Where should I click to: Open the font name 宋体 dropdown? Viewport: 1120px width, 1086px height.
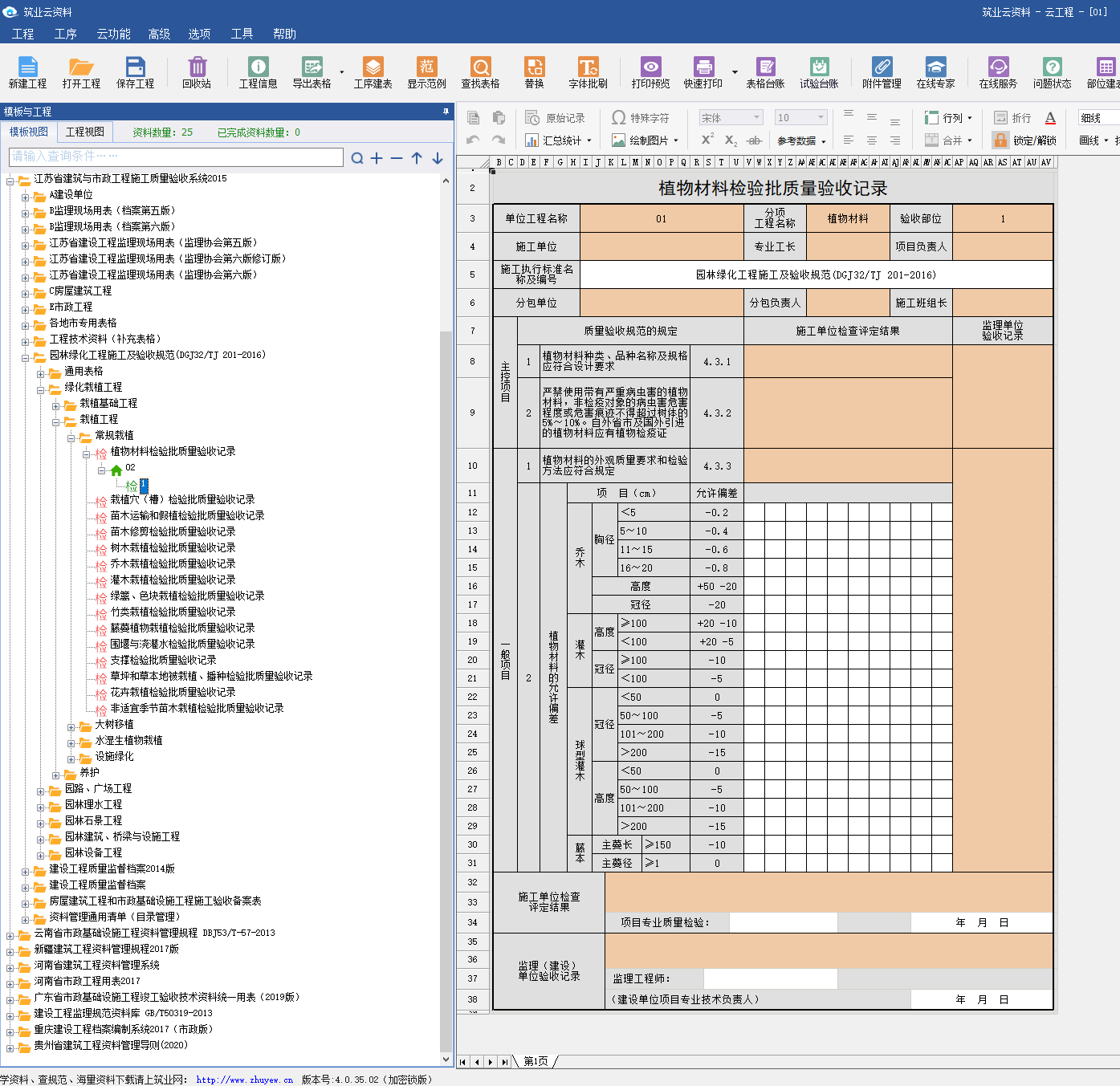click(x=756, y=117)
